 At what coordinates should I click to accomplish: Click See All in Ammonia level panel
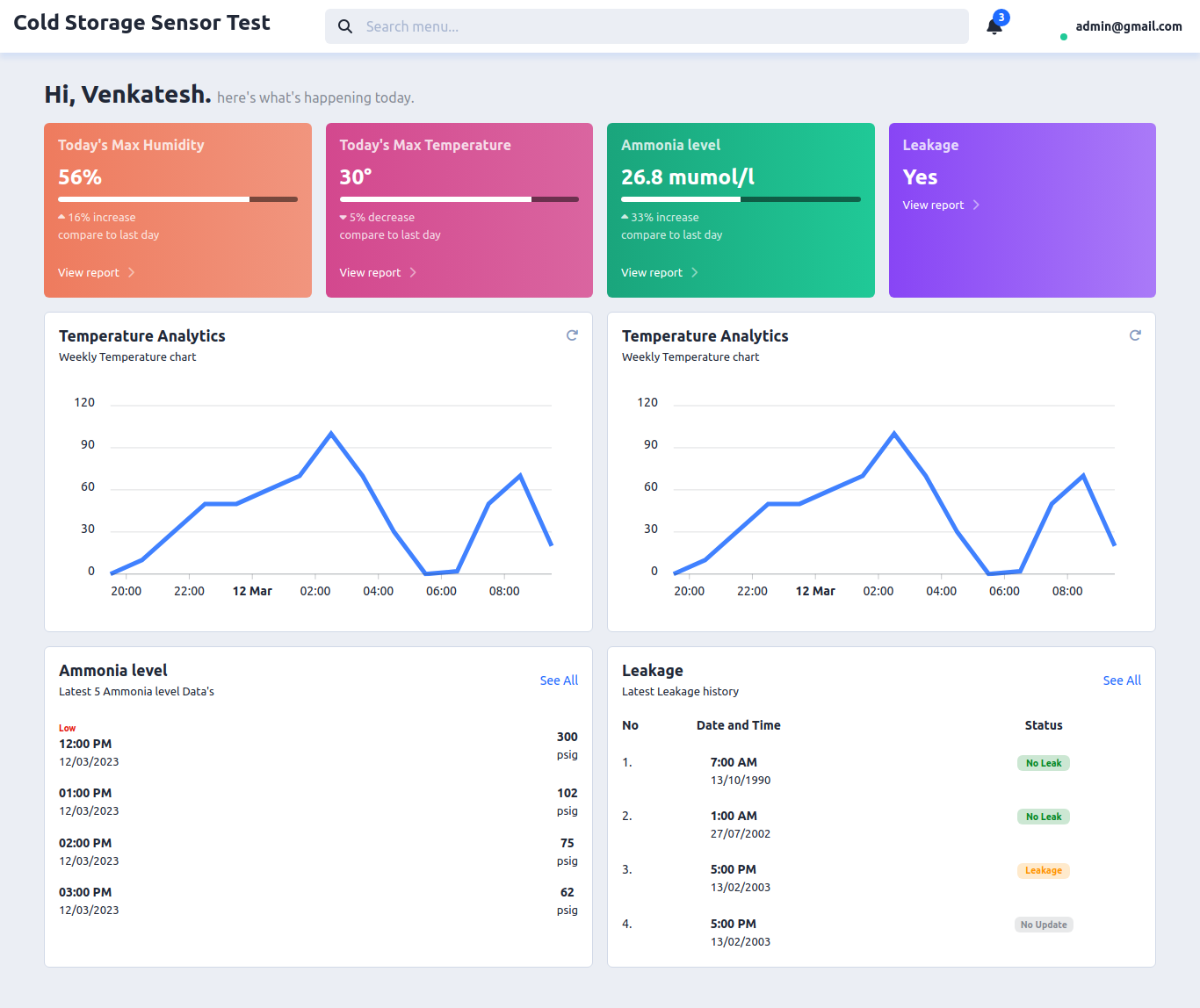[559, 680]
